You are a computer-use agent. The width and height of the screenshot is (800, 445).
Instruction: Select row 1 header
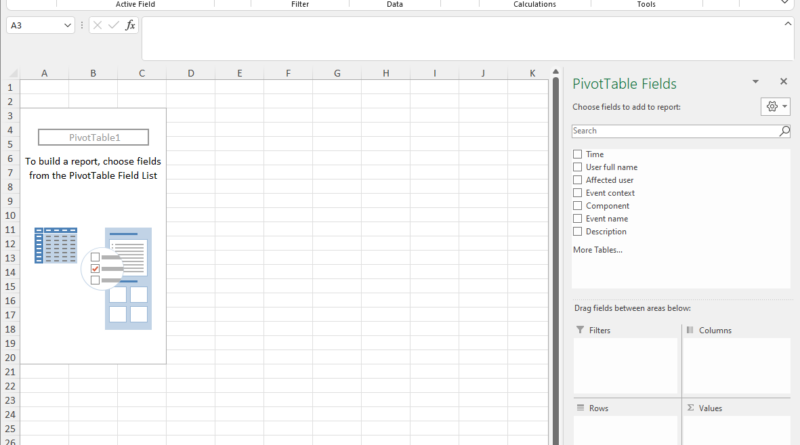pos(10,87)
